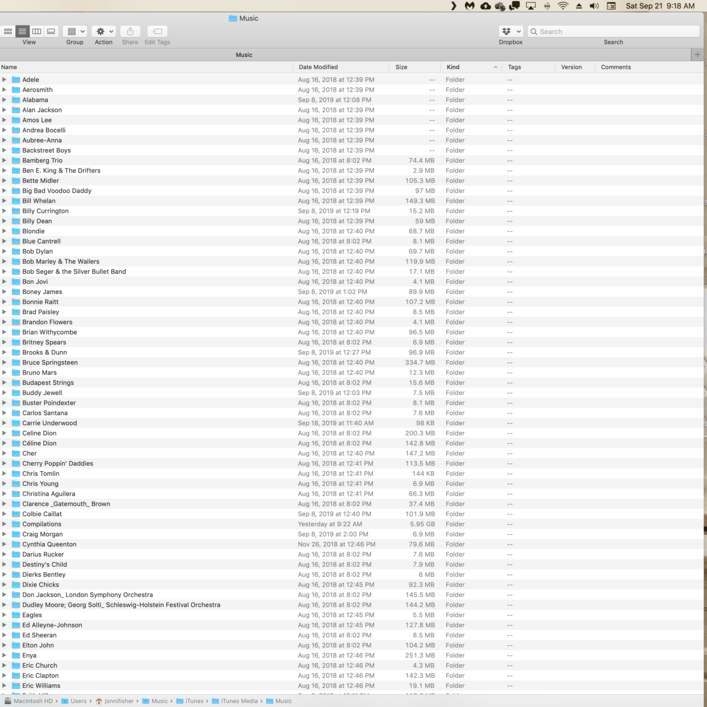Image resolution: width=707 pixels, height=707 pixels.
Task: Expand the Enya folder triangle
Action: tap(5, 655)
